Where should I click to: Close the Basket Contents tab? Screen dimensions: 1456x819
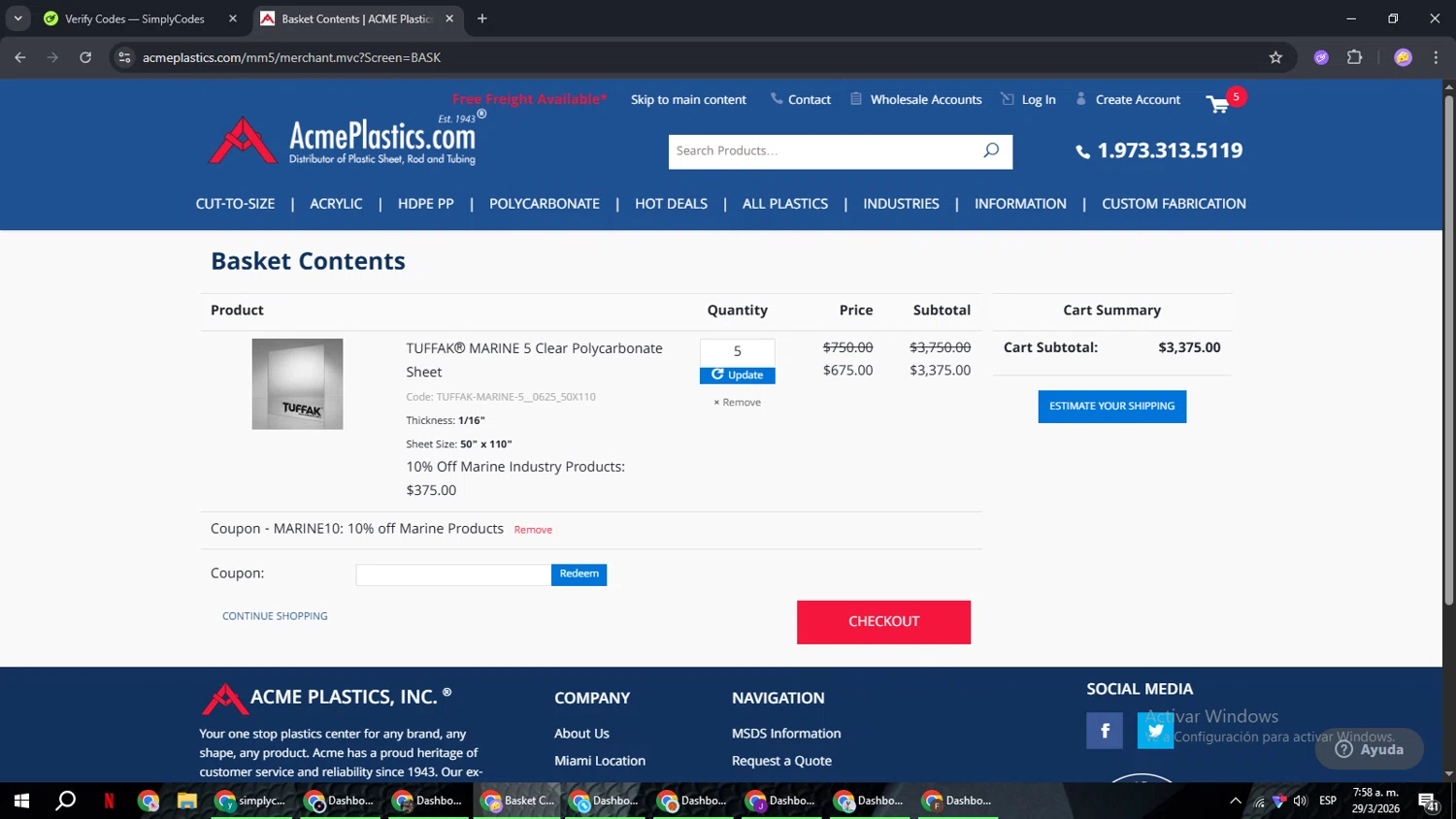pos(449,18)
